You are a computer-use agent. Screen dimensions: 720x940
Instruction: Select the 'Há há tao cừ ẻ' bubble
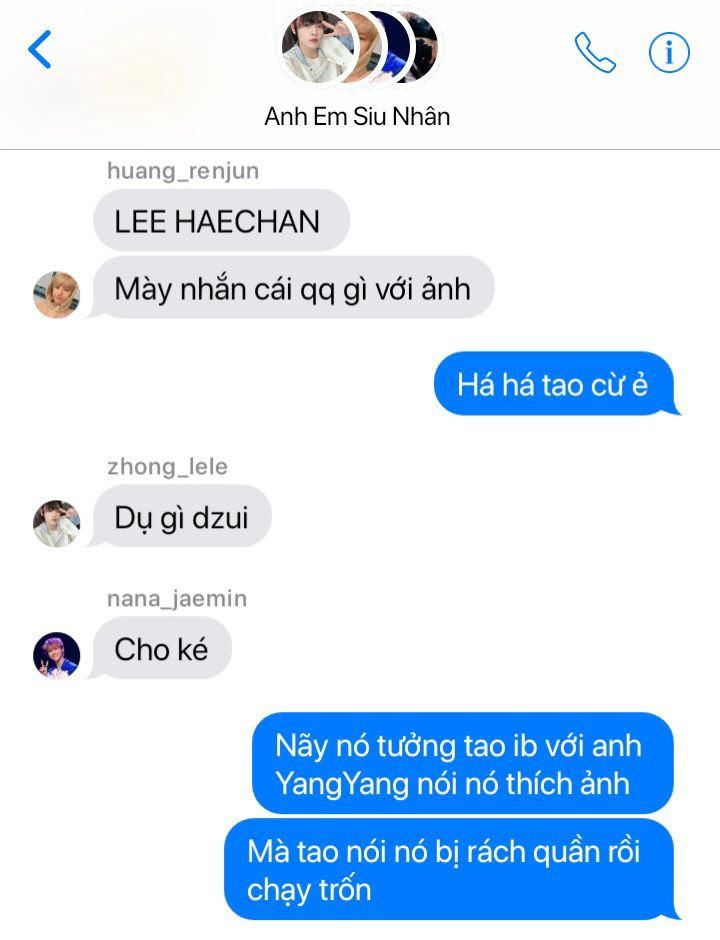click(557, 384)
